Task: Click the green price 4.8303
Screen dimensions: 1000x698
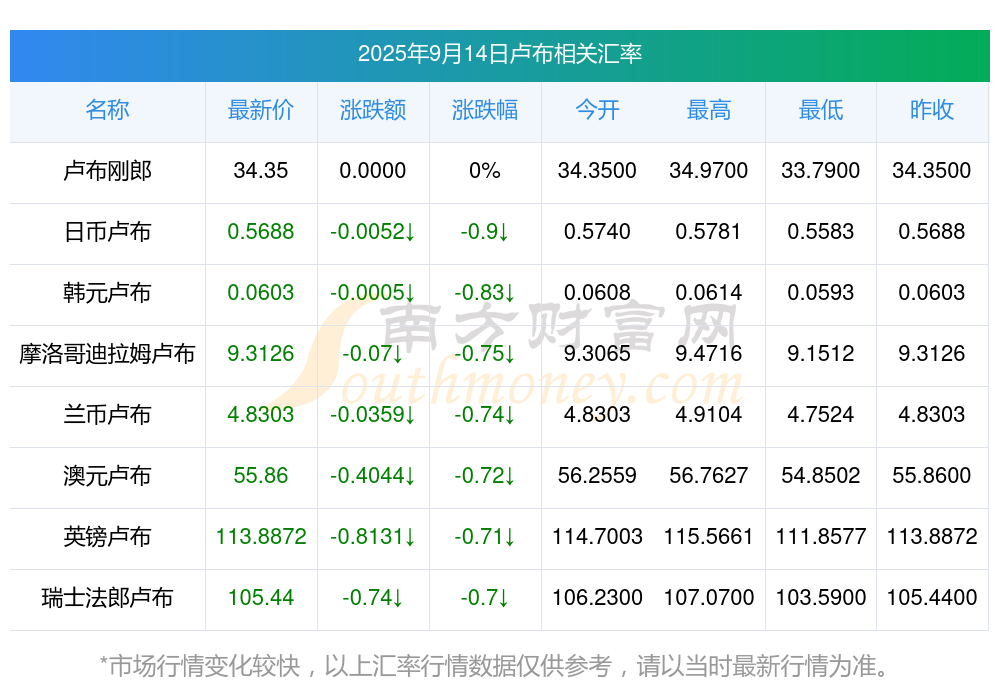Action: click(x=261, y=415)
